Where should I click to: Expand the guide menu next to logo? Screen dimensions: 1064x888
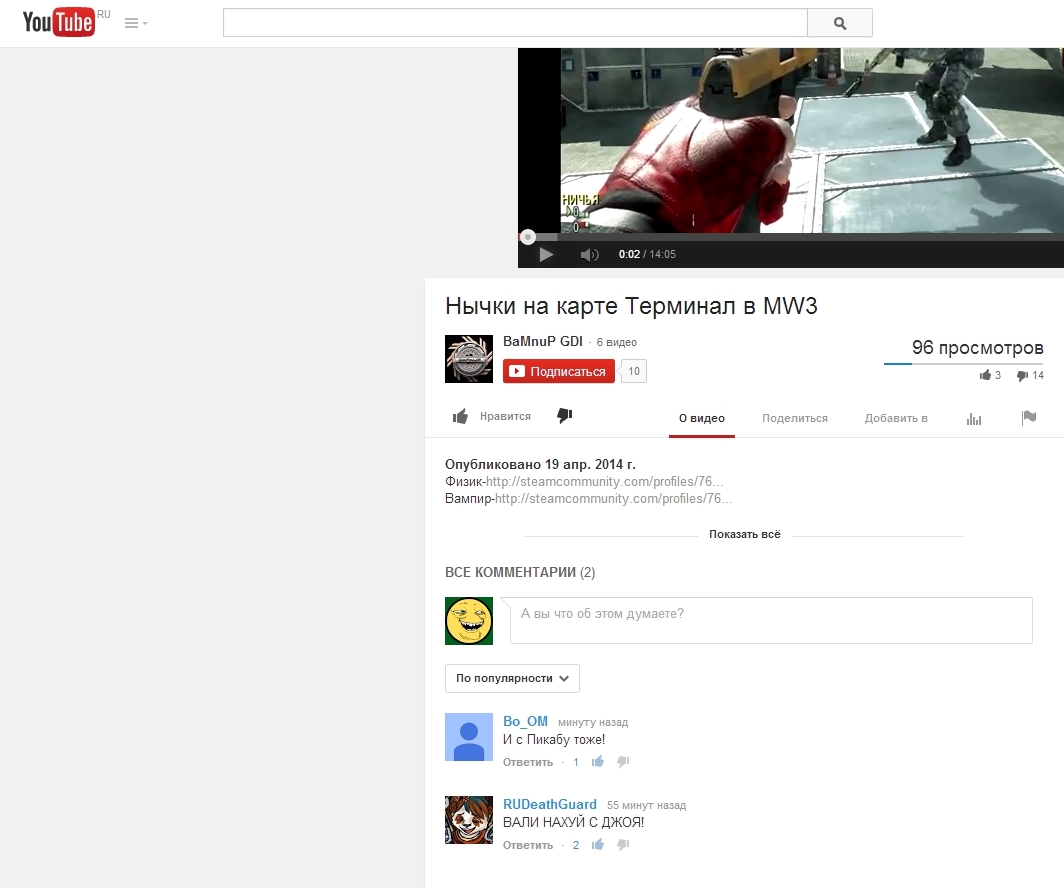pos(136,23)
